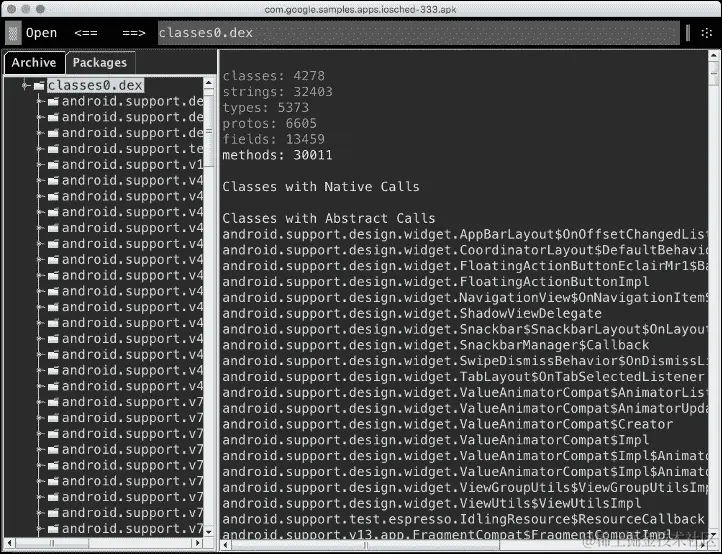Image resolution: width=722 pixels, height=554 pixels.
Task: Click the tree panel scroll-down arrow
Action: 209,532
